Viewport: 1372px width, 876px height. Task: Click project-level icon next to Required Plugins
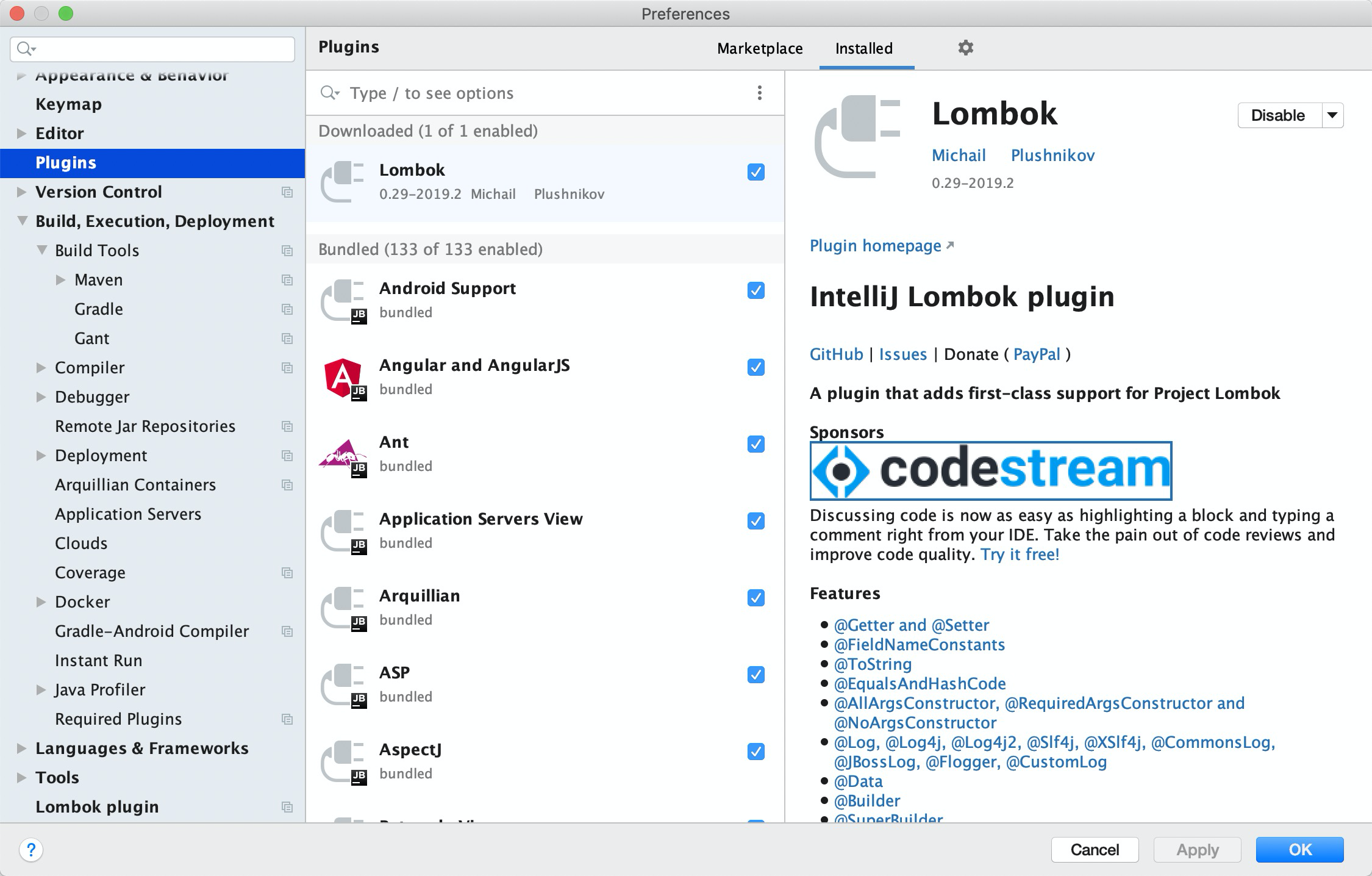coord(287,719)
